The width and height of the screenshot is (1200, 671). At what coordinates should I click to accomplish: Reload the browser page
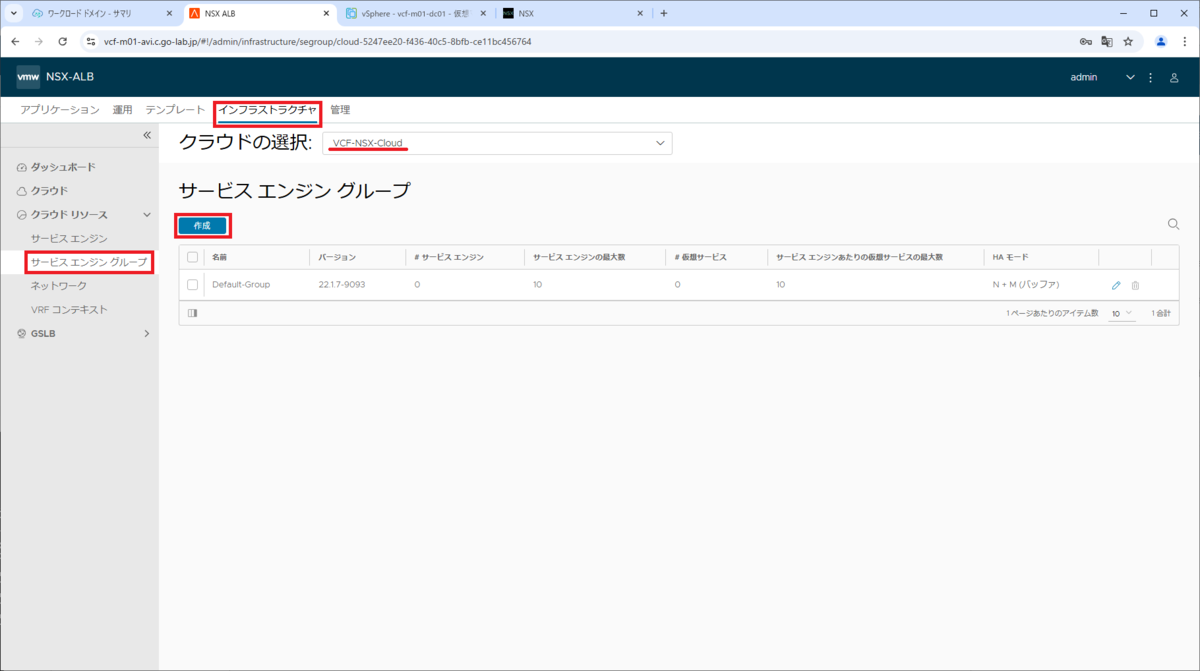62,42
